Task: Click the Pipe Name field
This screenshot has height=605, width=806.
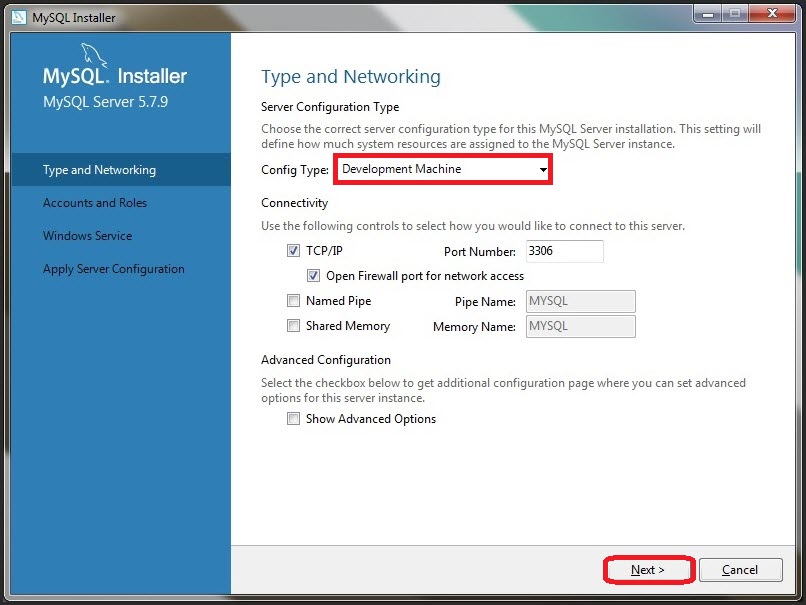Action: 580,301
